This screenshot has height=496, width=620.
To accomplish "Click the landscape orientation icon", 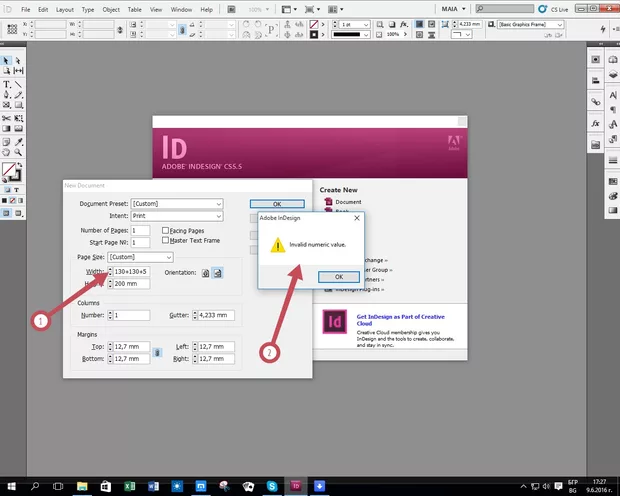I will pos(217,272).
